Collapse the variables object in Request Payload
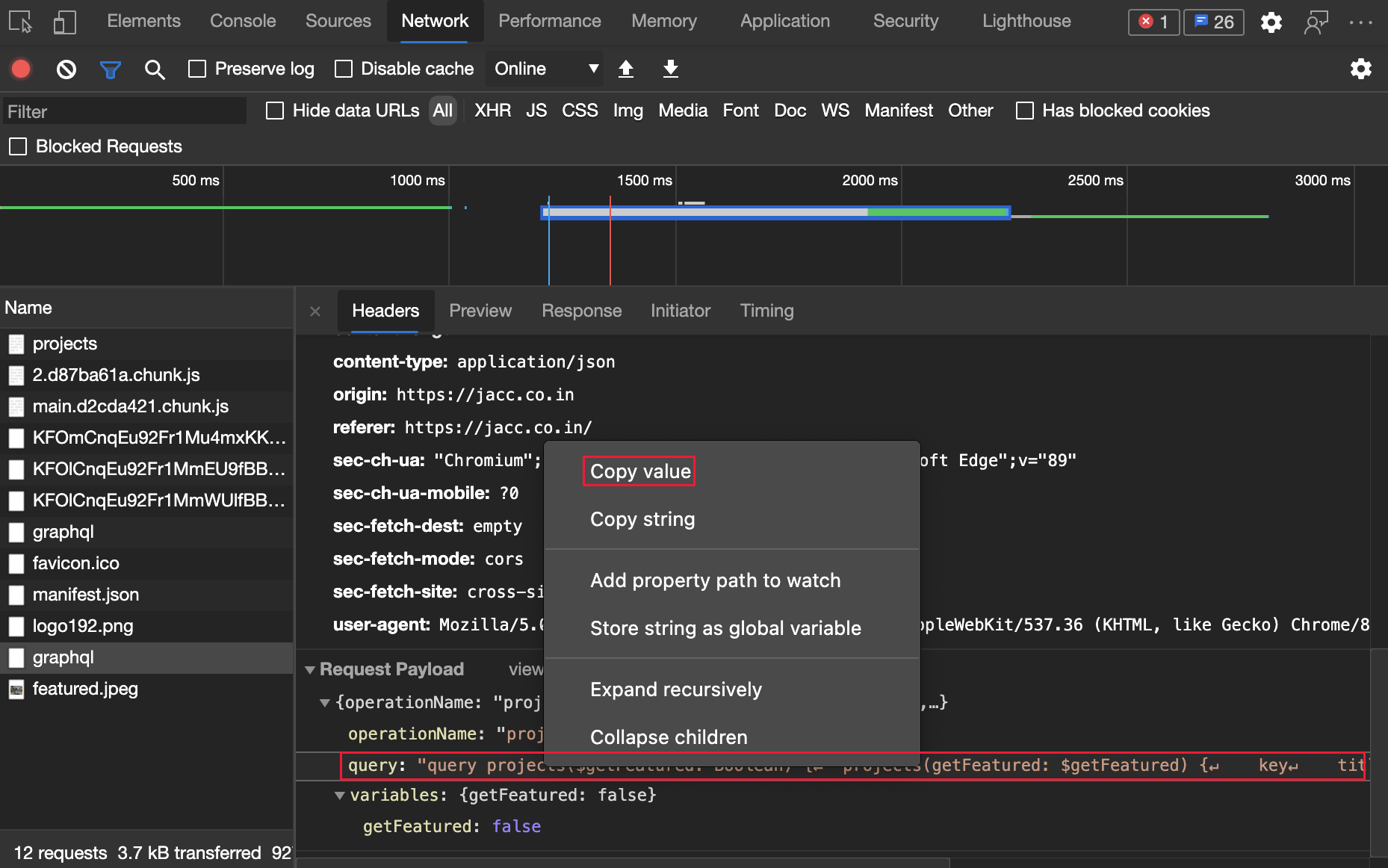The image size is (1388, 868). click(340, 795)
